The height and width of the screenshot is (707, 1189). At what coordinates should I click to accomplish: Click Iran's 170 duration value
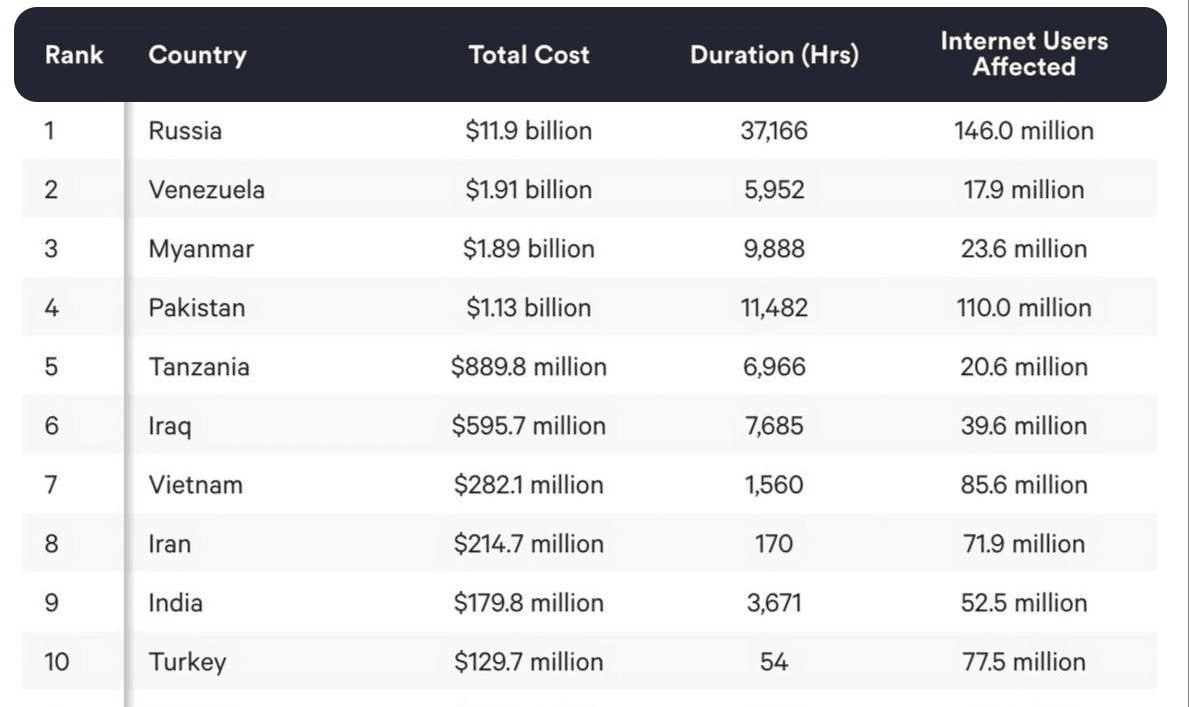pos(774,544)
